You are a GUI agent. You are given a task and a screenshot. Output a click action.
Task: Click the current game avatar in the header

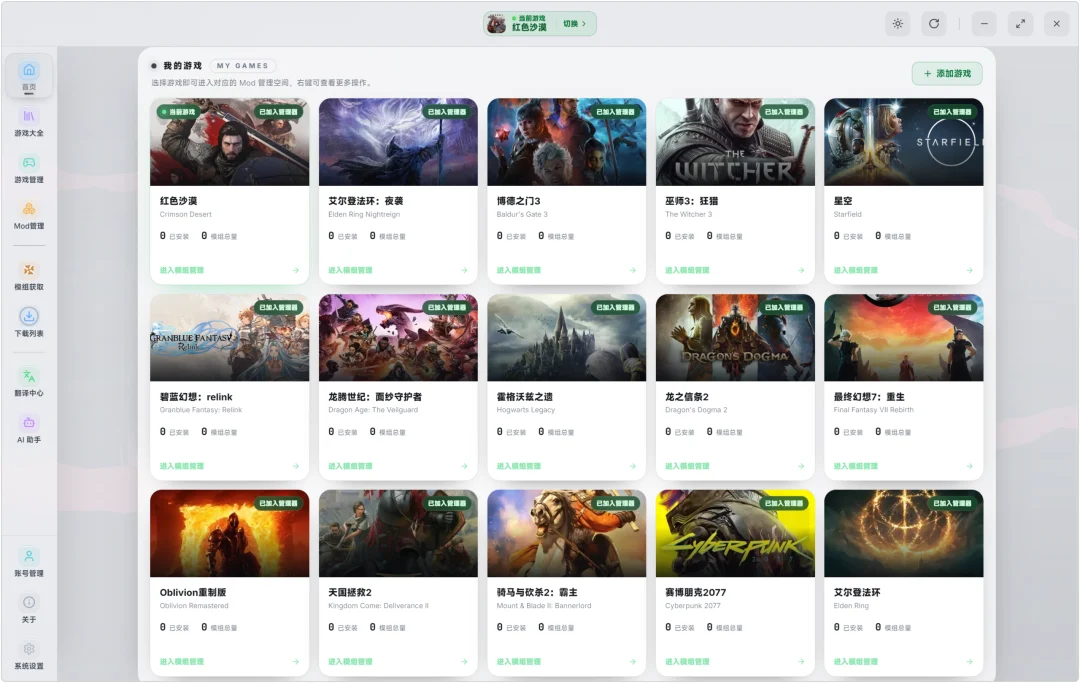pos(496,24)
